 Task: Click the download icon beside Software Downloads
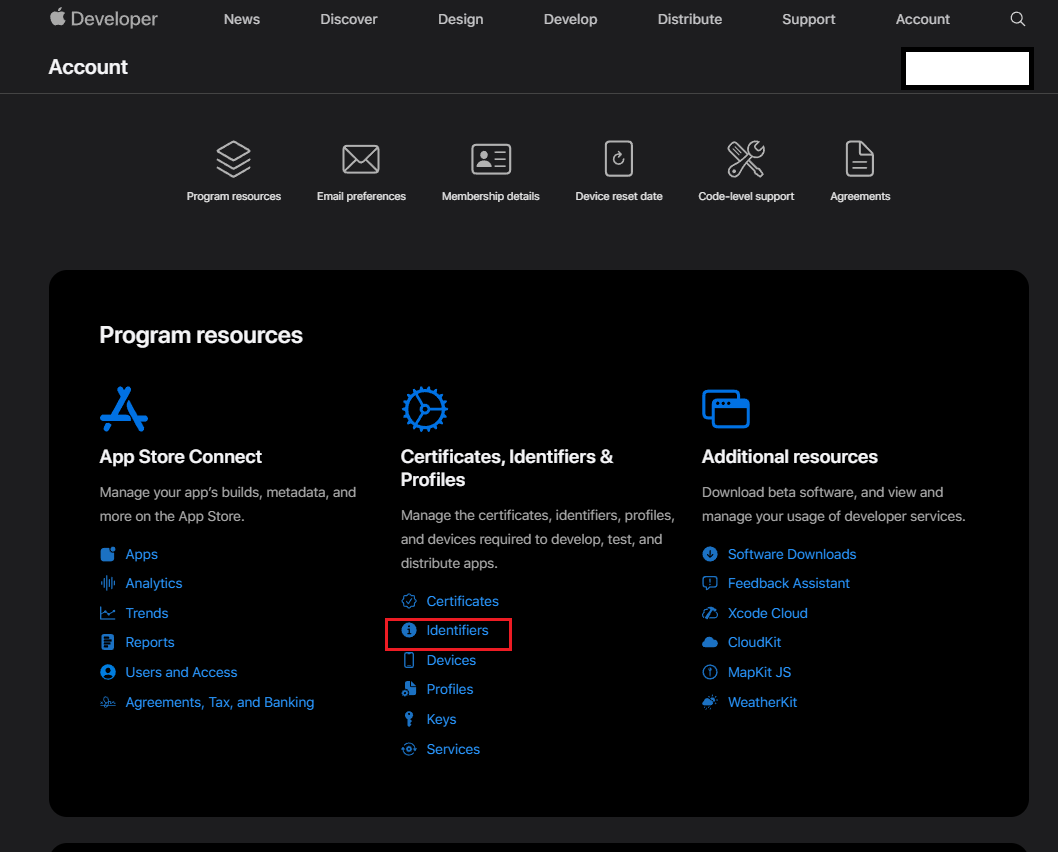tap(710, 554)
